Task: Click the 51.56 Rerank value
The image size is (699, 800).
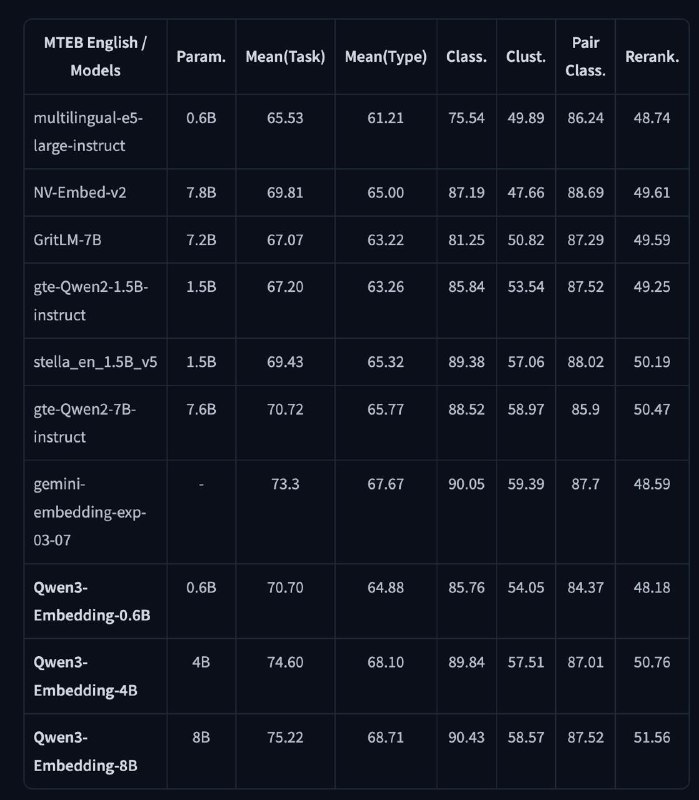Action: (652, 737)
